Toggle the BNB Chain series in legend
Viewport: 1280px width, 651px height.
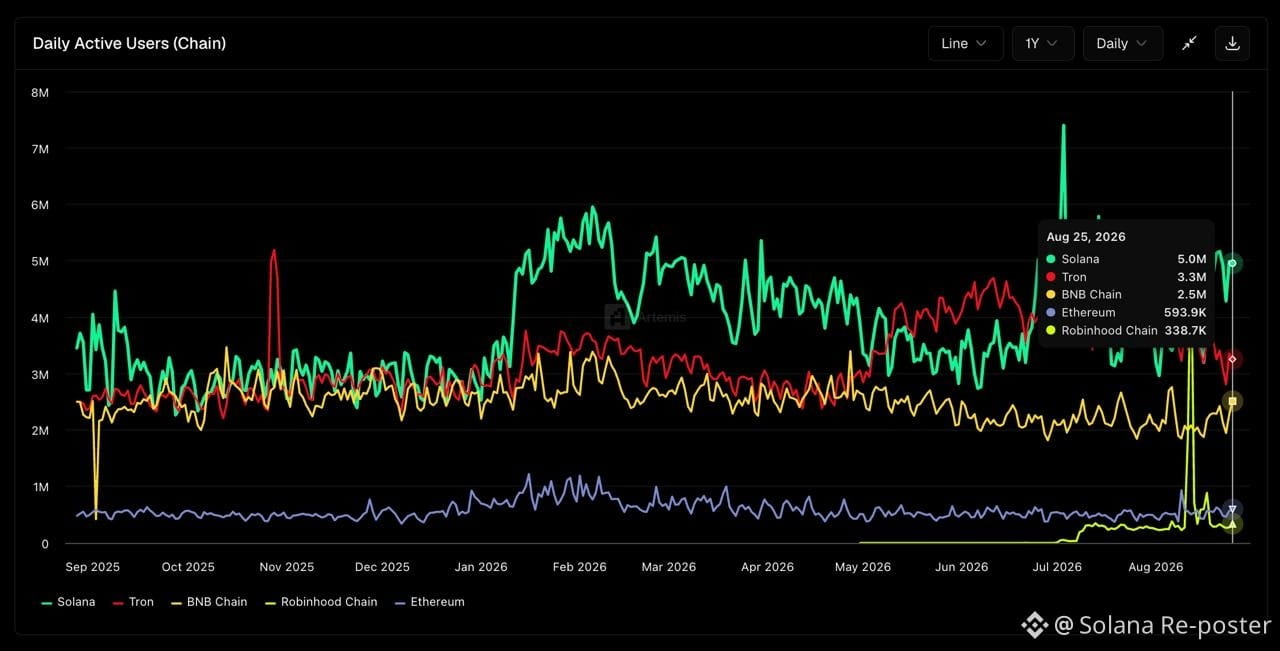point(209,602)
